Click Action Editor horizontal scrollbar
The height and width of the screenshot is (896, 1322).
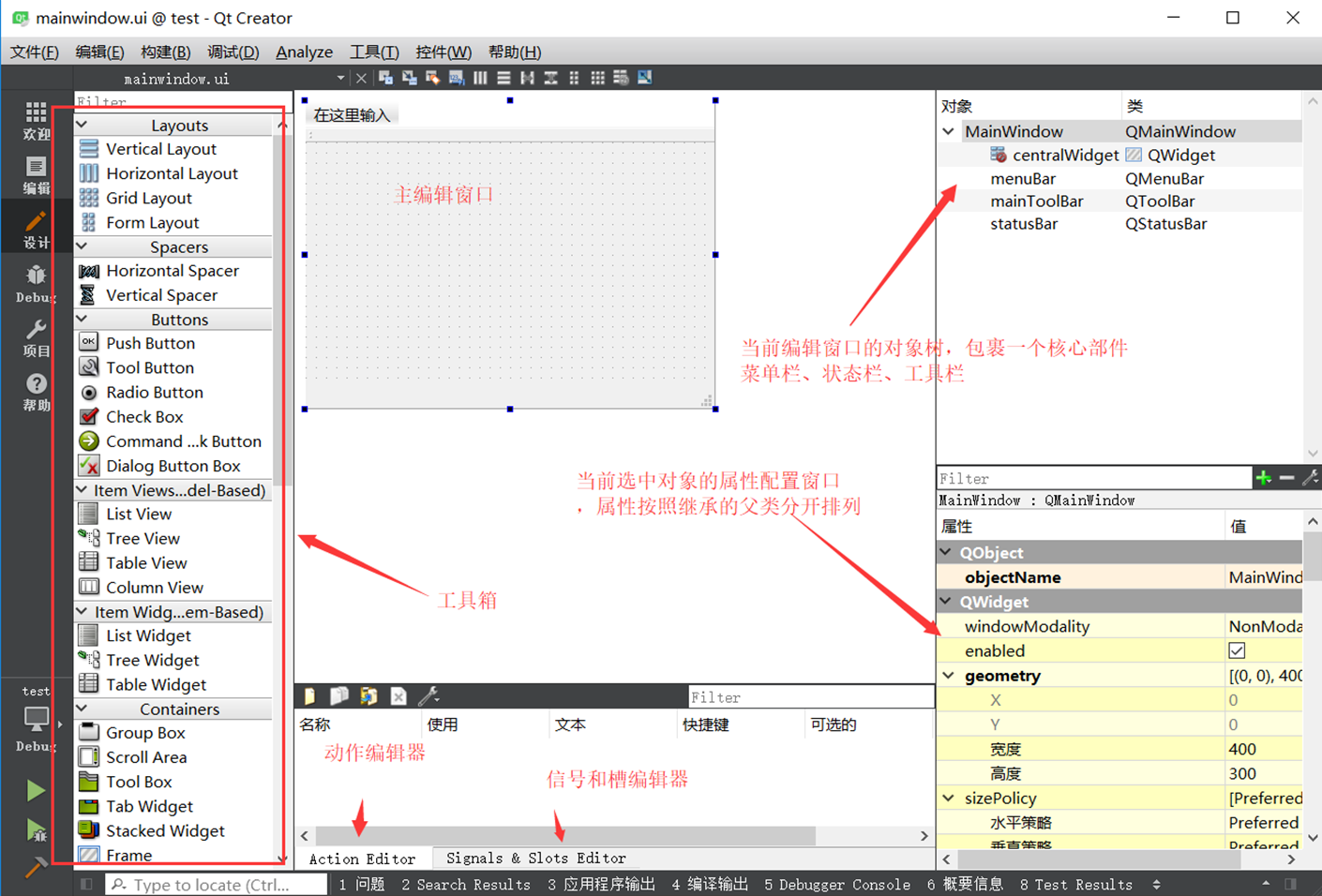point(565,835)
